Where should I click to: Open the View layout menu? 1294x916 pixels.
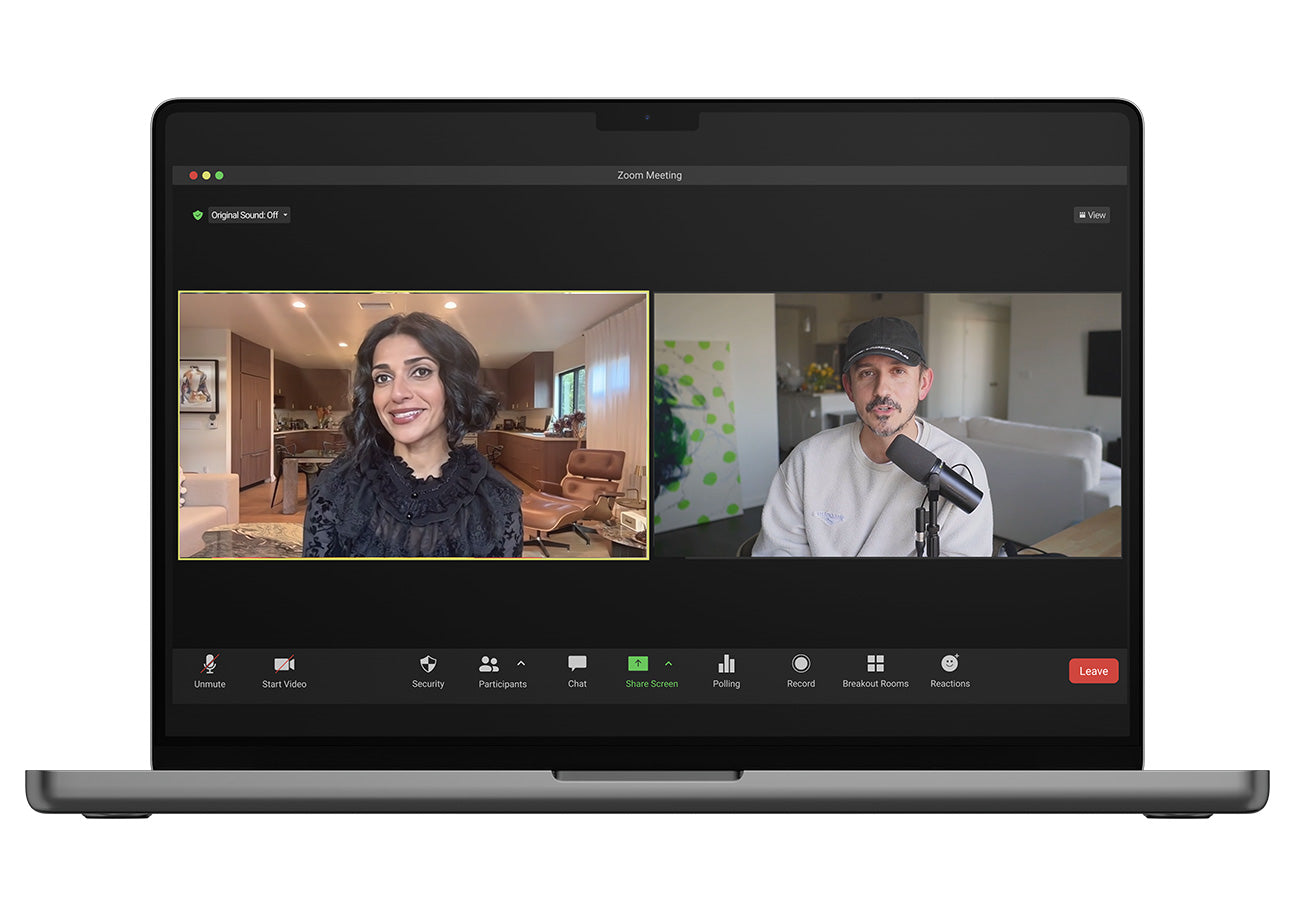[1091, 215]
